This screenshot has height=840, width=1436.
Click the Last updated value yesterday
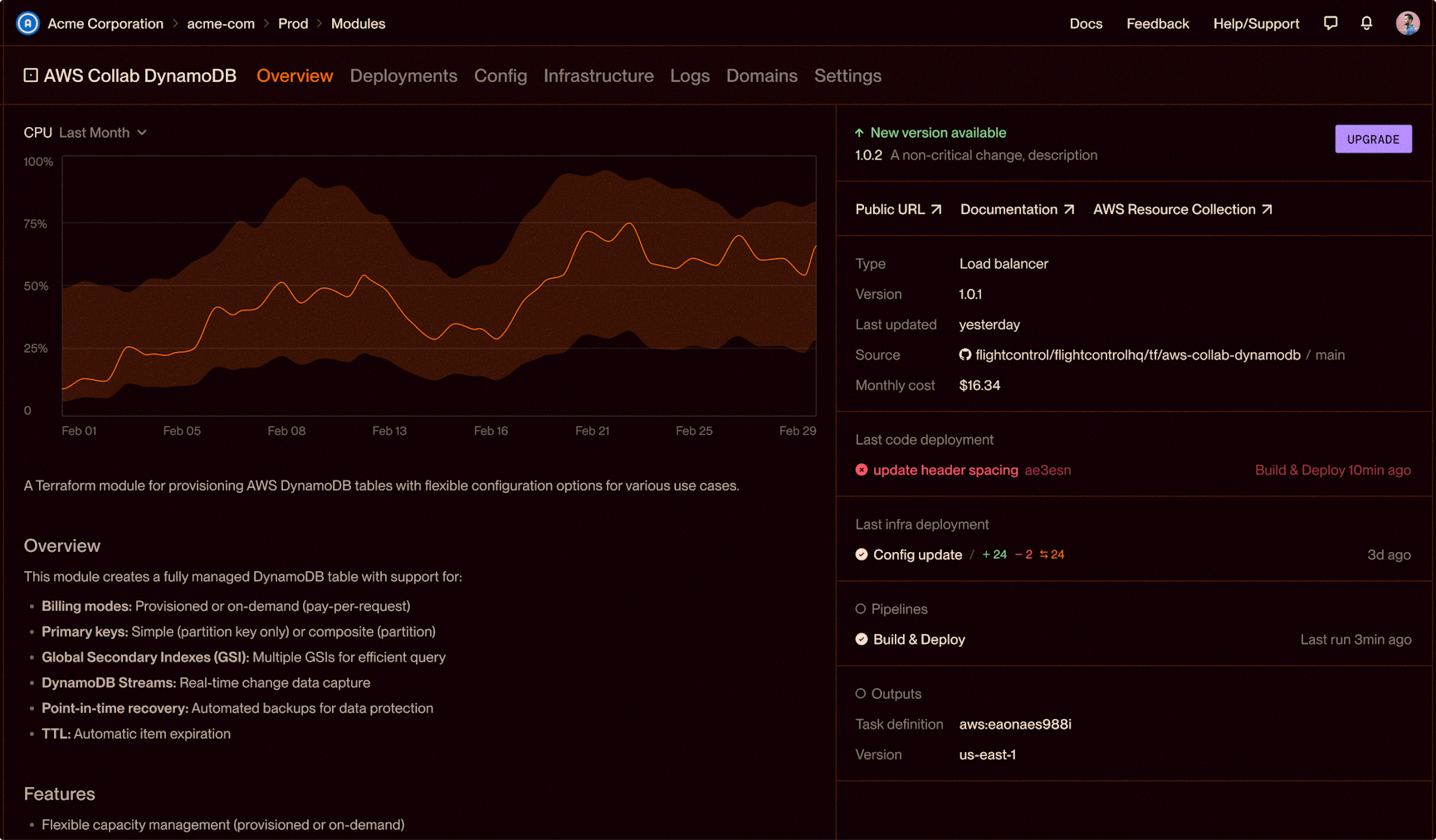point(989,325)
